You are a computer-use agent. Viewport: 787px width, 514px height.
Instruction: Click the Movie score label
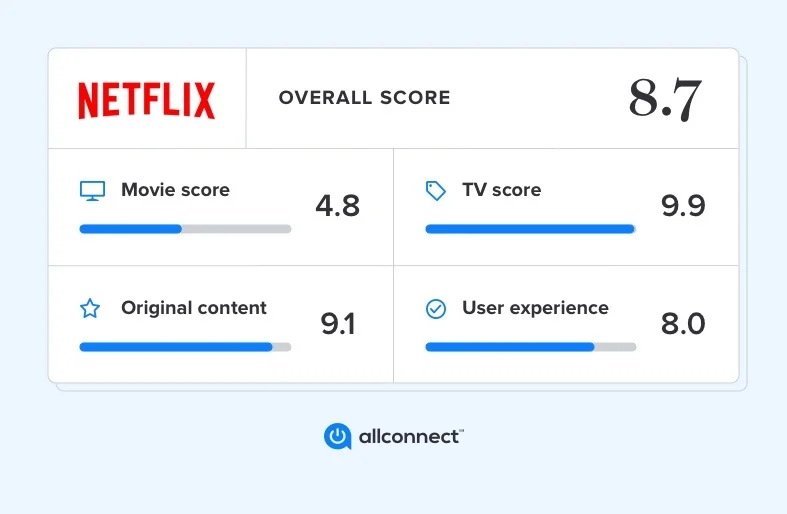(175, 190)
